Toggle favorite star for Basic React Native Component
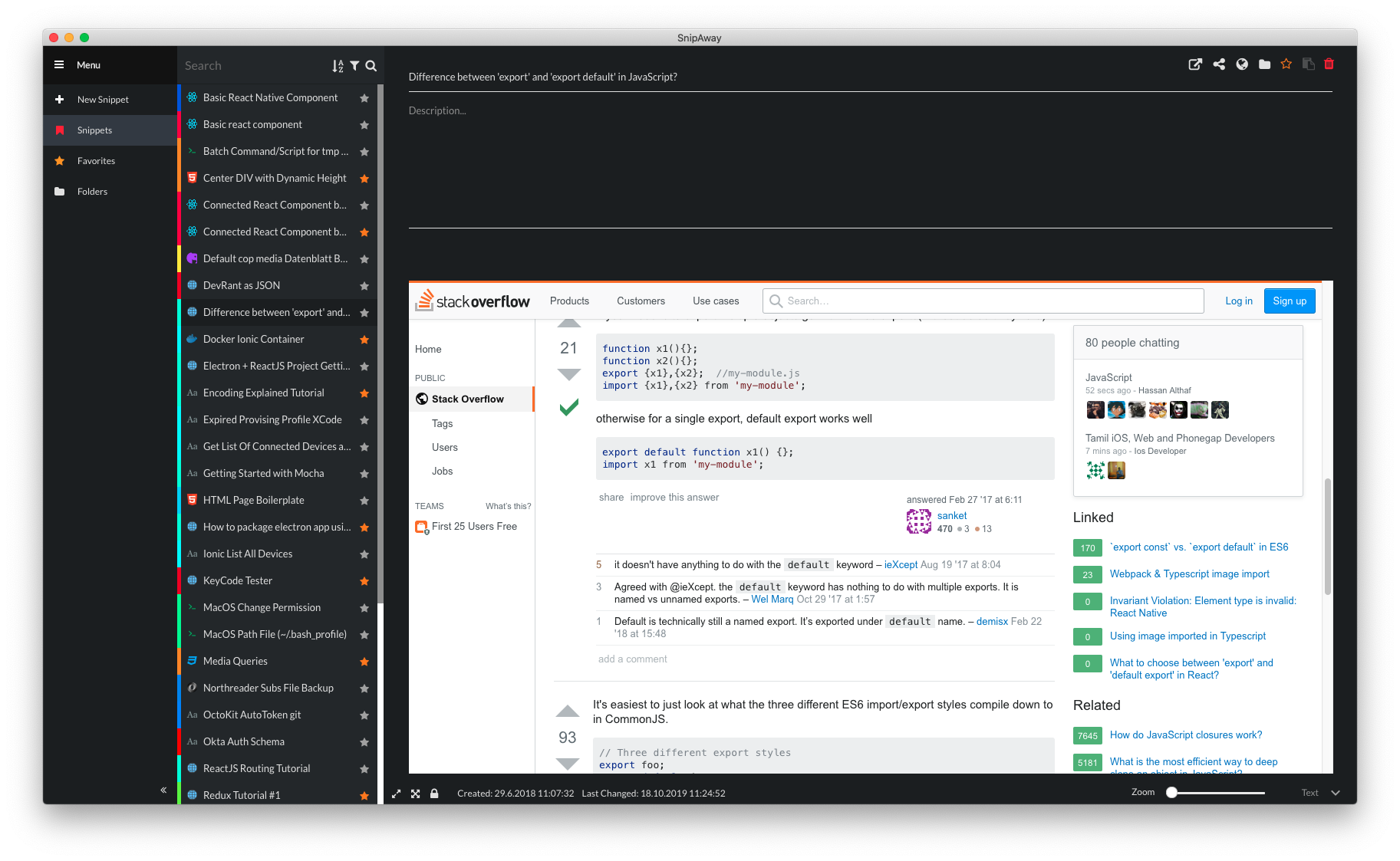The image size is (1400, 861). coord(364,98)
